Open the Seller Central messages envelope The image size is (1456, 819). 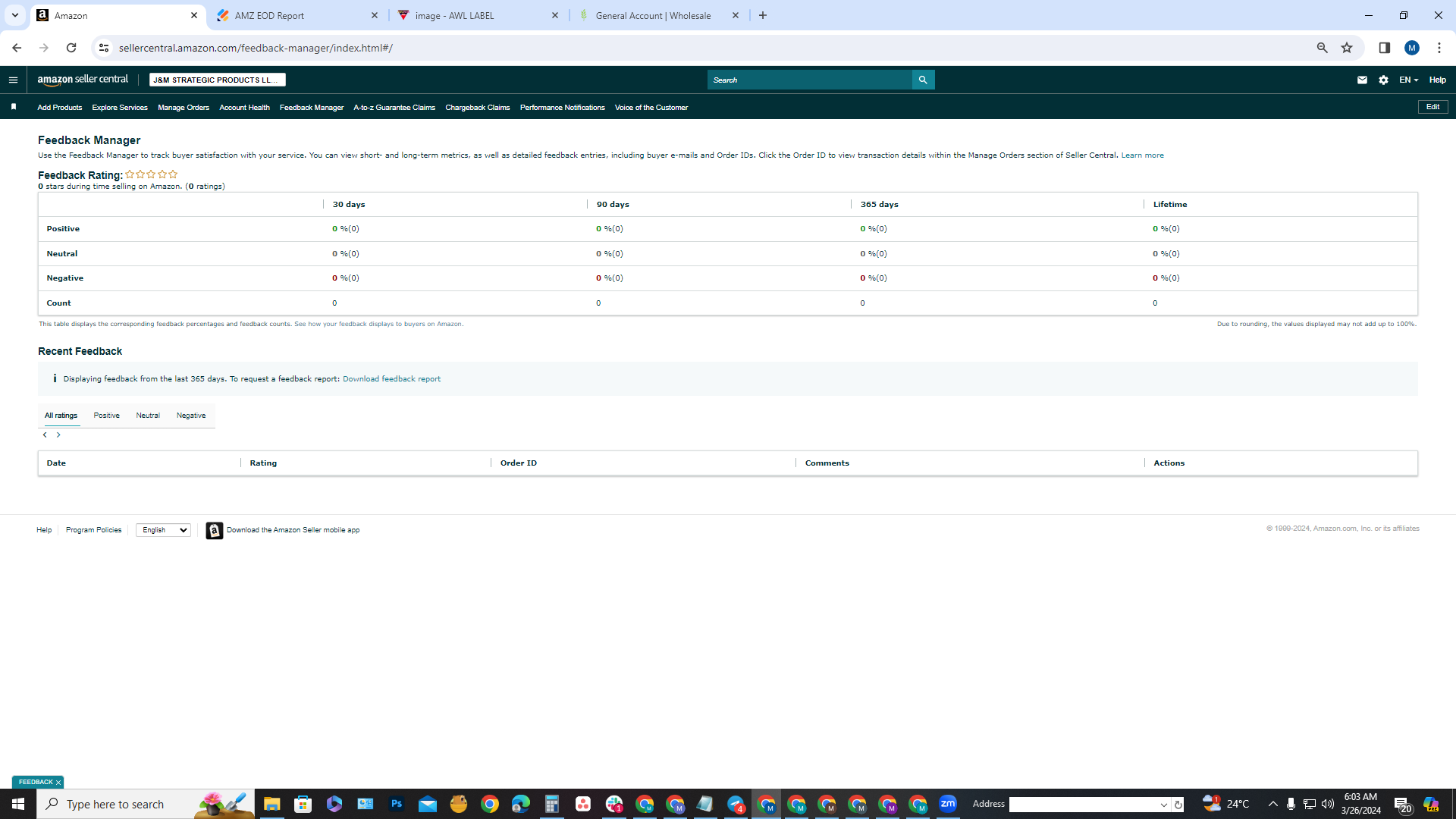[1362, 80]
